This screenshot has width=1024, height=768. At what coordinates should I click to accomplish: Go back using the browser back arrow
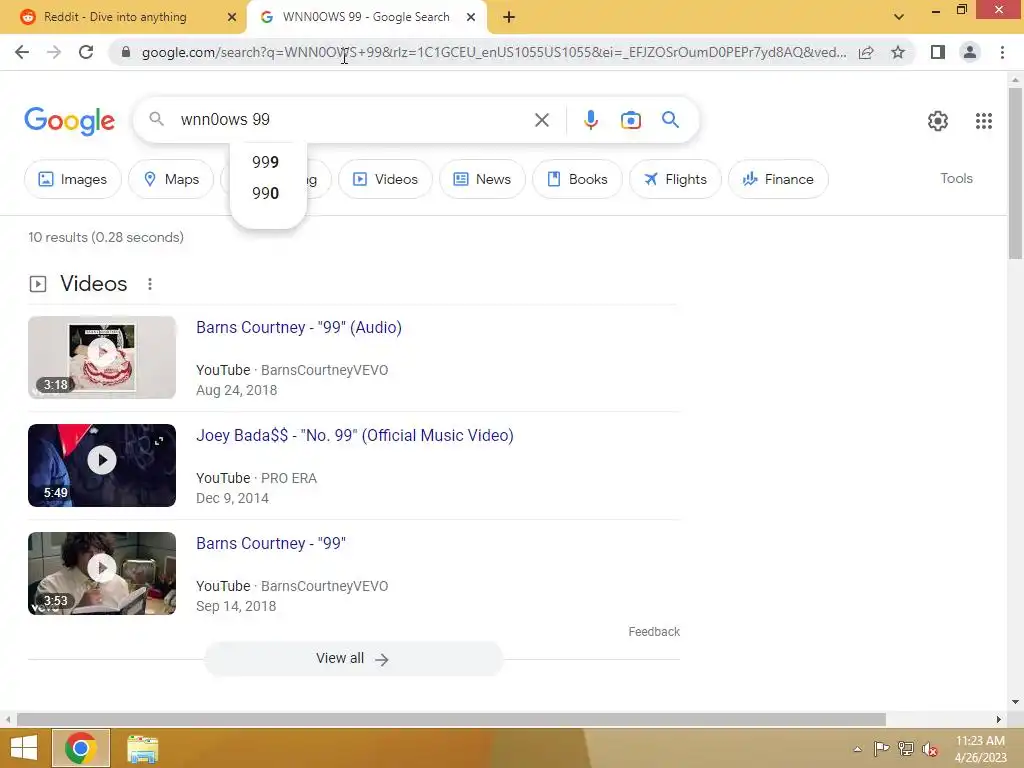click(22, 52)
